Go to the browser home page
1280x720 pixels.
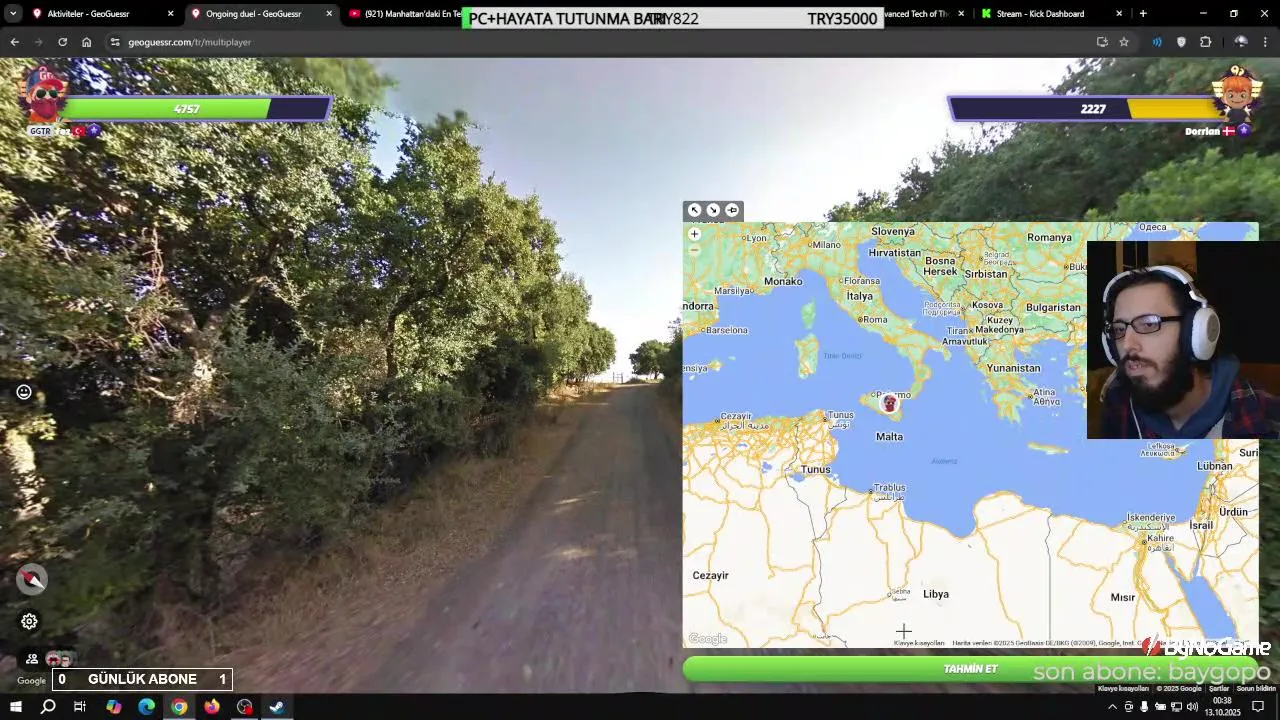86,42
